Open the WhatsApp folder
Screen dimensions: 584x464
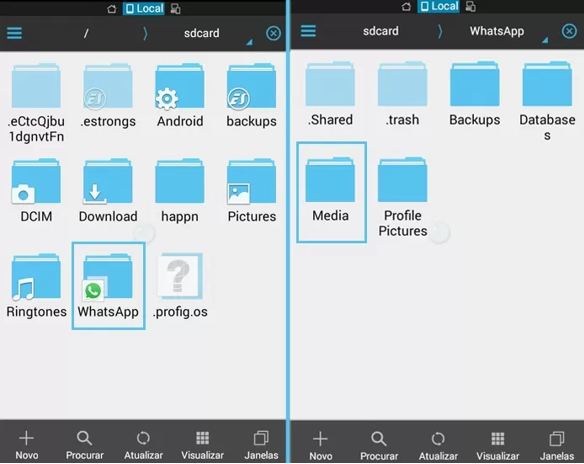tap(108, 286)
